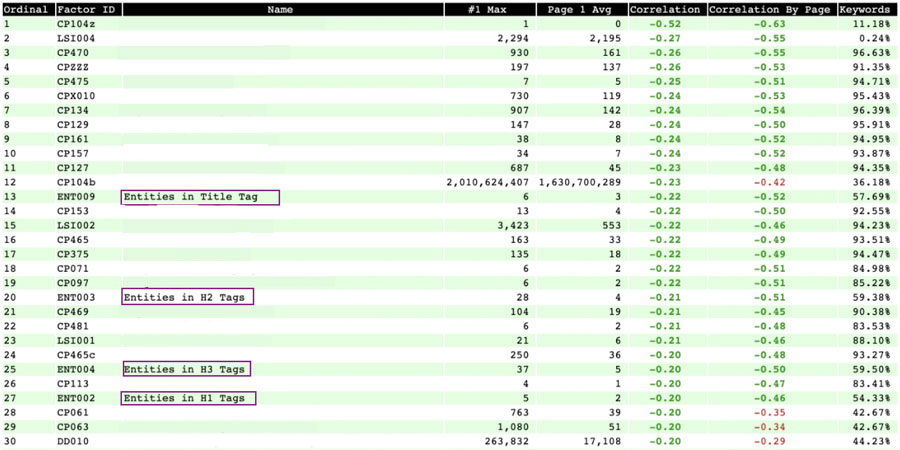Viewport: 900px width, 450px height.
Task: Click factor ID ENT002
Action: coord(75,398)
